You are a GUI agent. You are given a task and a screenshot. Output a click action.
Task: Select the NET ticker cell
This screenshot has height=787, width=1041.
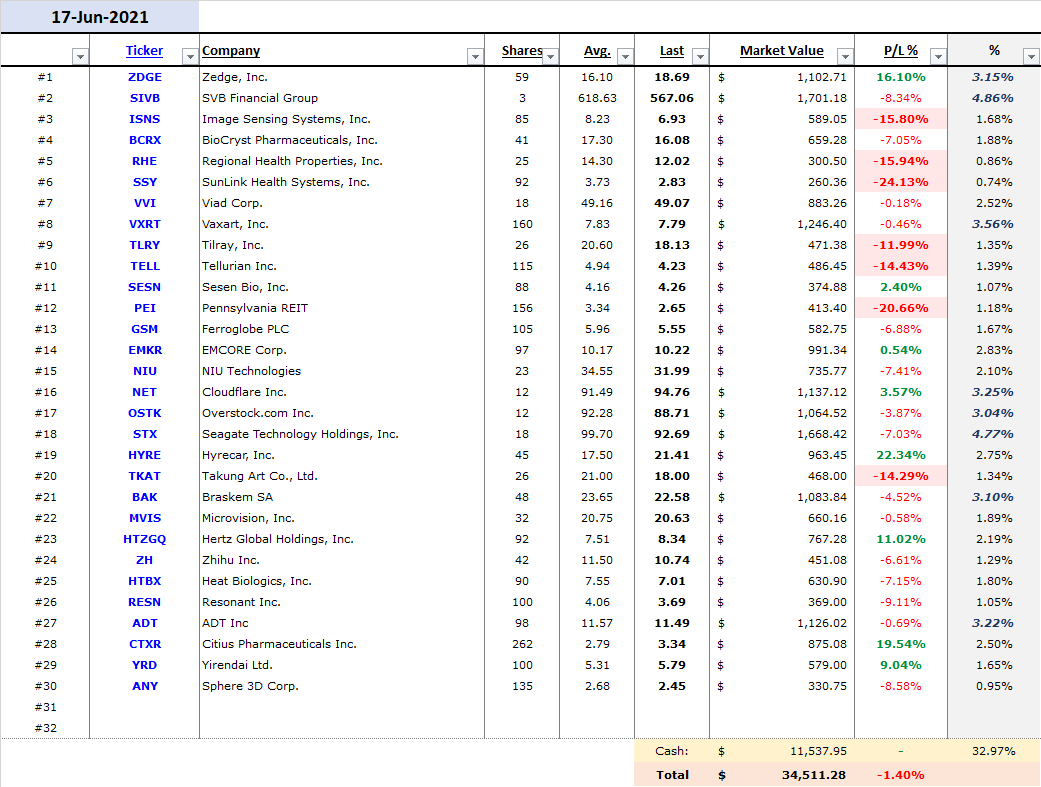[145, 393]
